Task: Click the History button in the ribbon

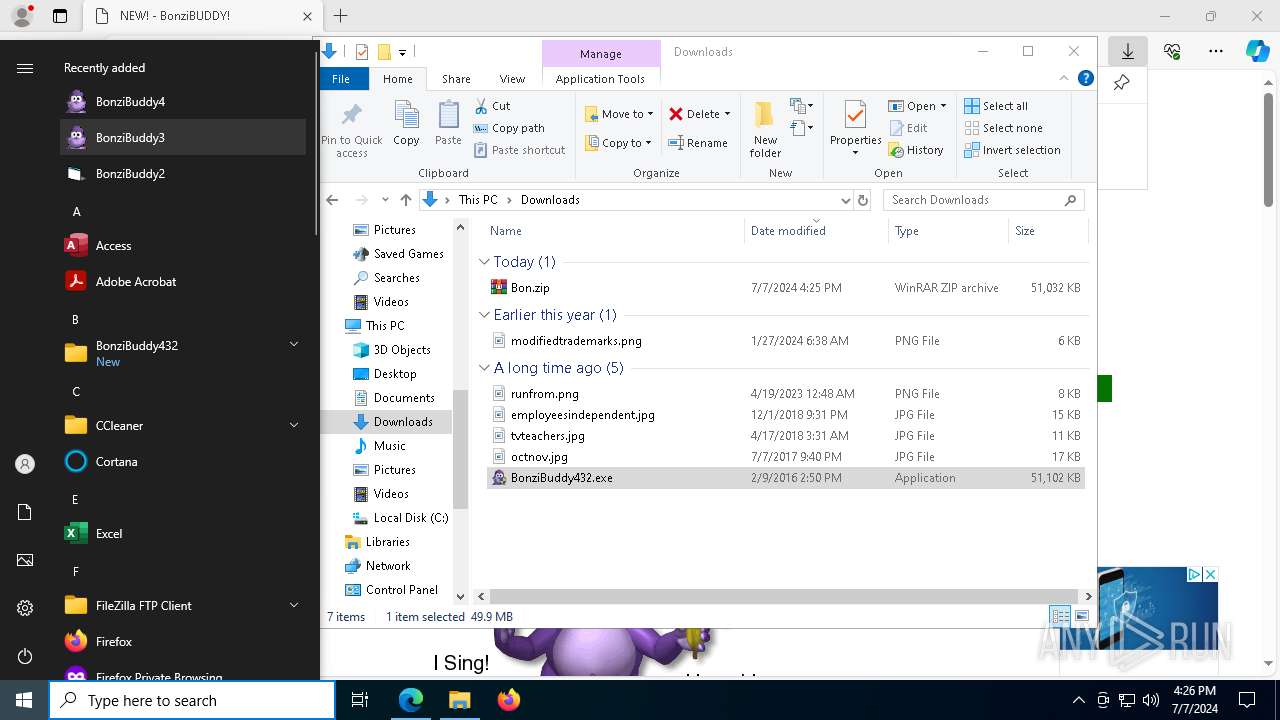Action: pyautogui.click(x=915, y=150)
